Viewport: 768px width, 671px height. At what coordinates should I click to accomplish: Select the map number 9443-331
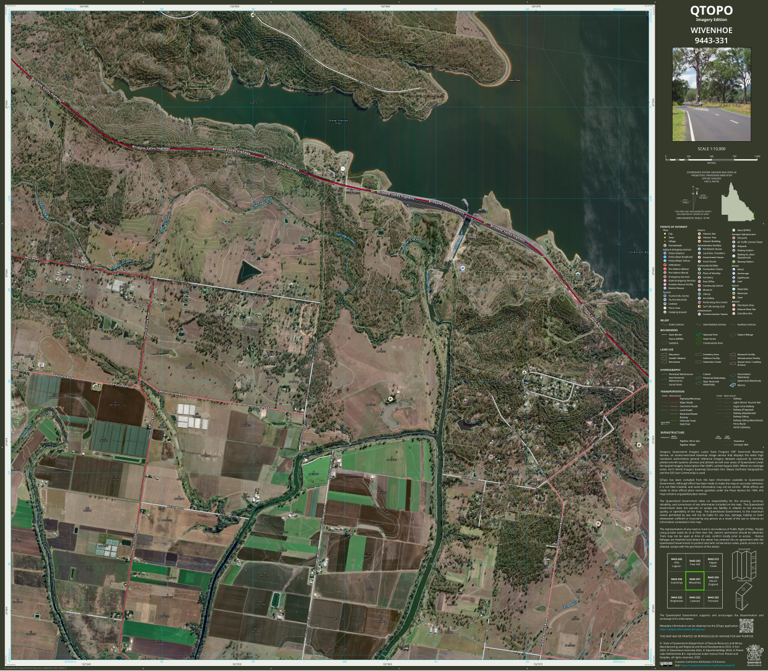[711, 41]
